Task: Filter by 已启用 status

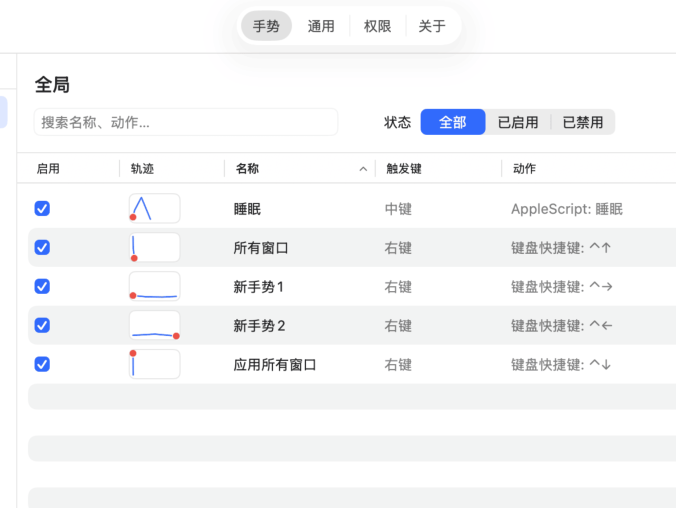Action: [518, 122]
